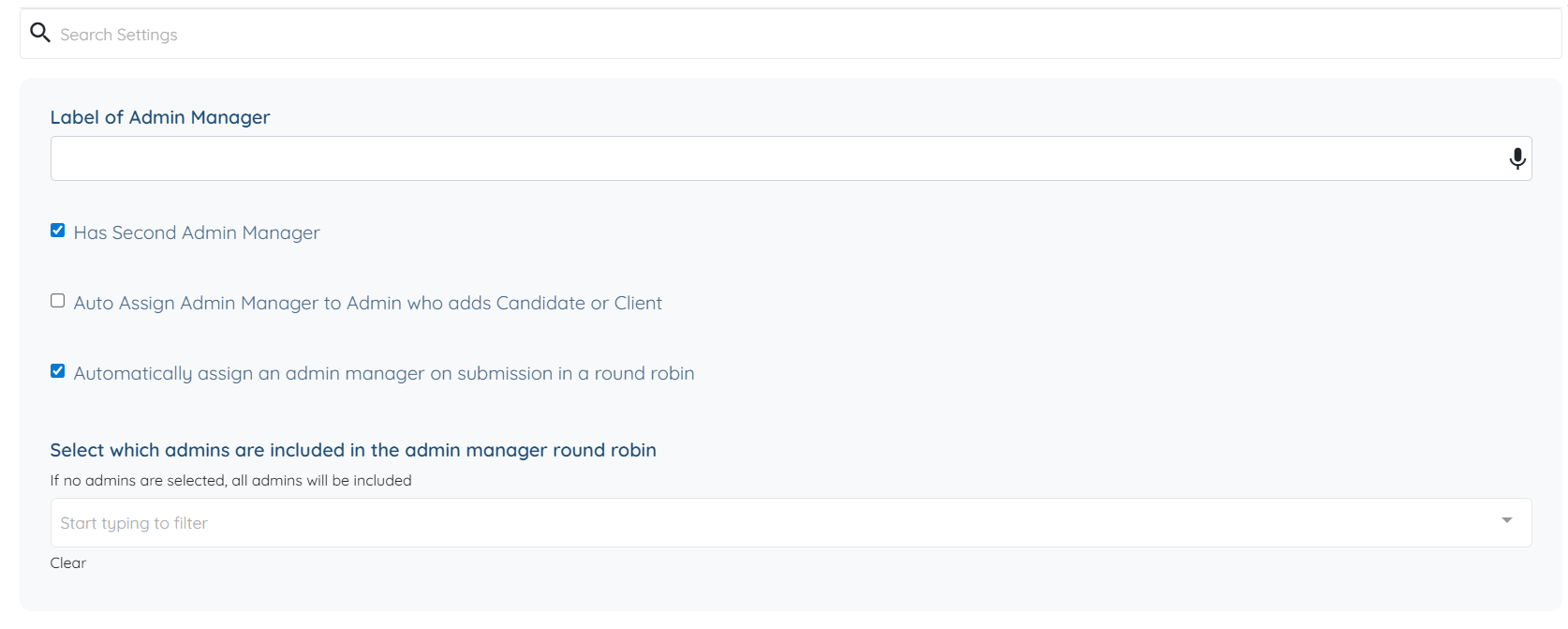This screenshot has width=1568, height=629.
Task: Click "Candidate or Client" in the Auto Assign label
Action: 579,303
